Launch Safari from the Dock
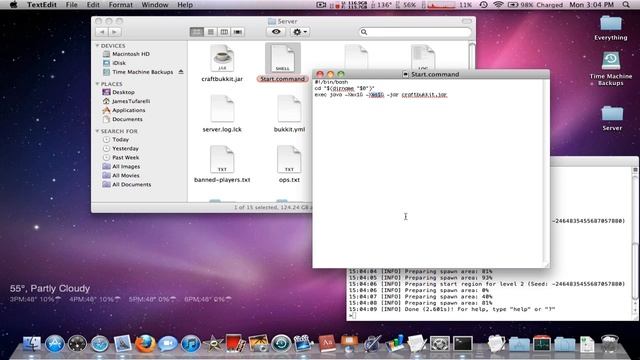Screen dimensions: 640x360 click(x=100, y=344)
